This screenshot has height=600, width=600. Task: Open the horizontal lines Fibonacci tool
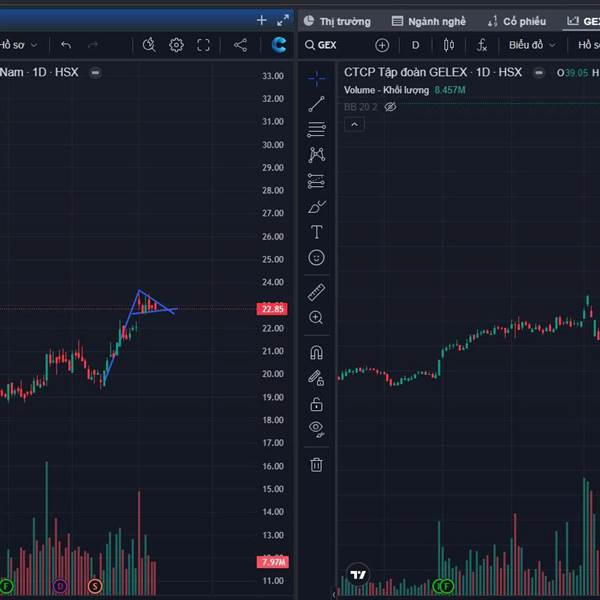point(316,129)
